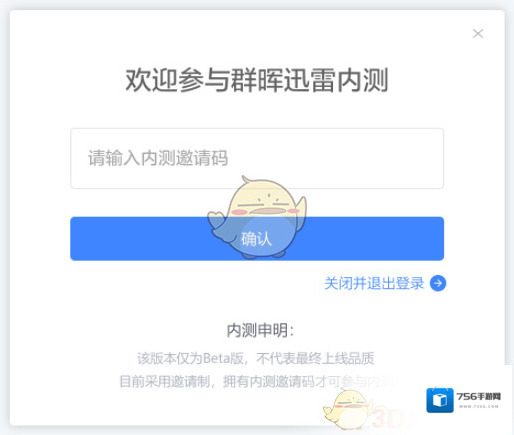514x435 pixels.
Task: Click the www.756g.com url under the logo
Action: tap(479, 406)
